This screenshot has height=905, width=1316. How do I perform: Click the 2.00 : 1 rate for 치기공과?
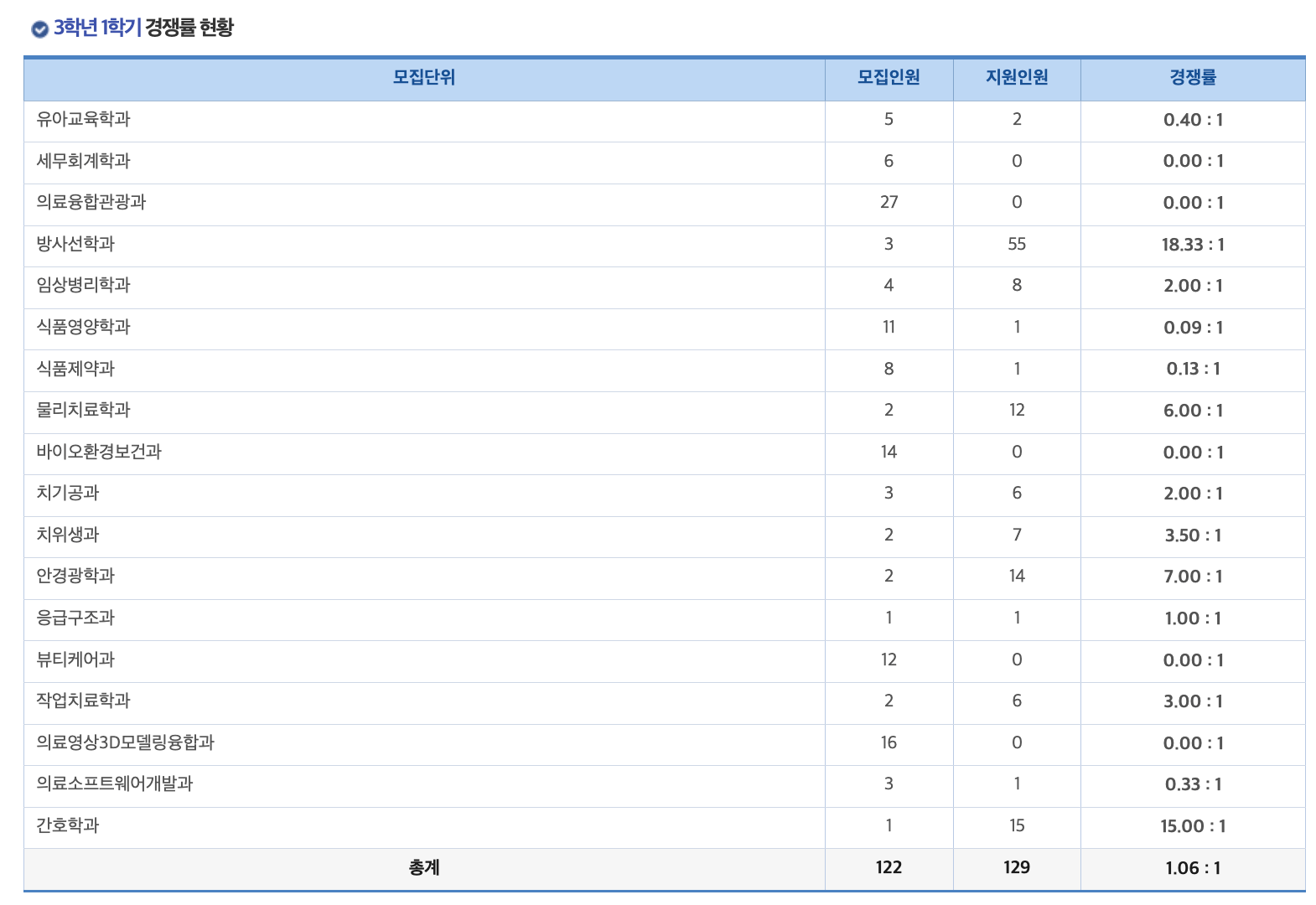tap(1193, 494)
